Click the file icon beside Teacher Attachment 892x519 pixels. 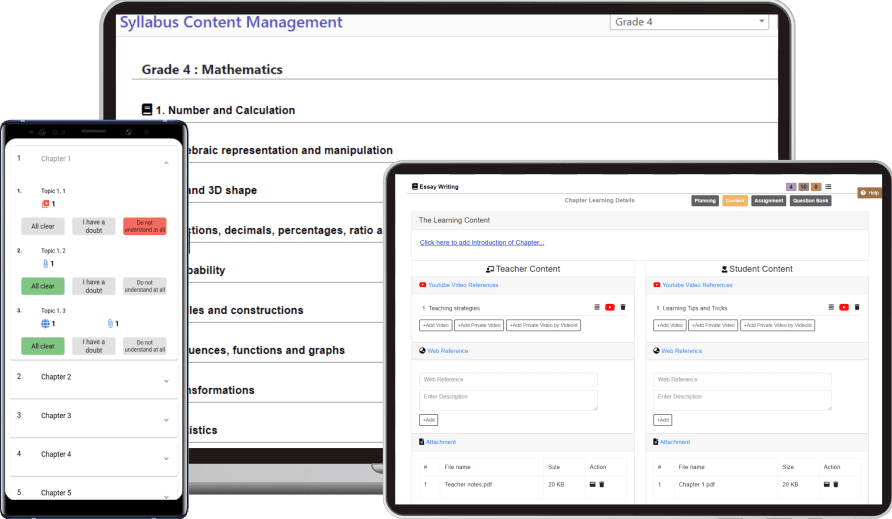click(422, 442)
